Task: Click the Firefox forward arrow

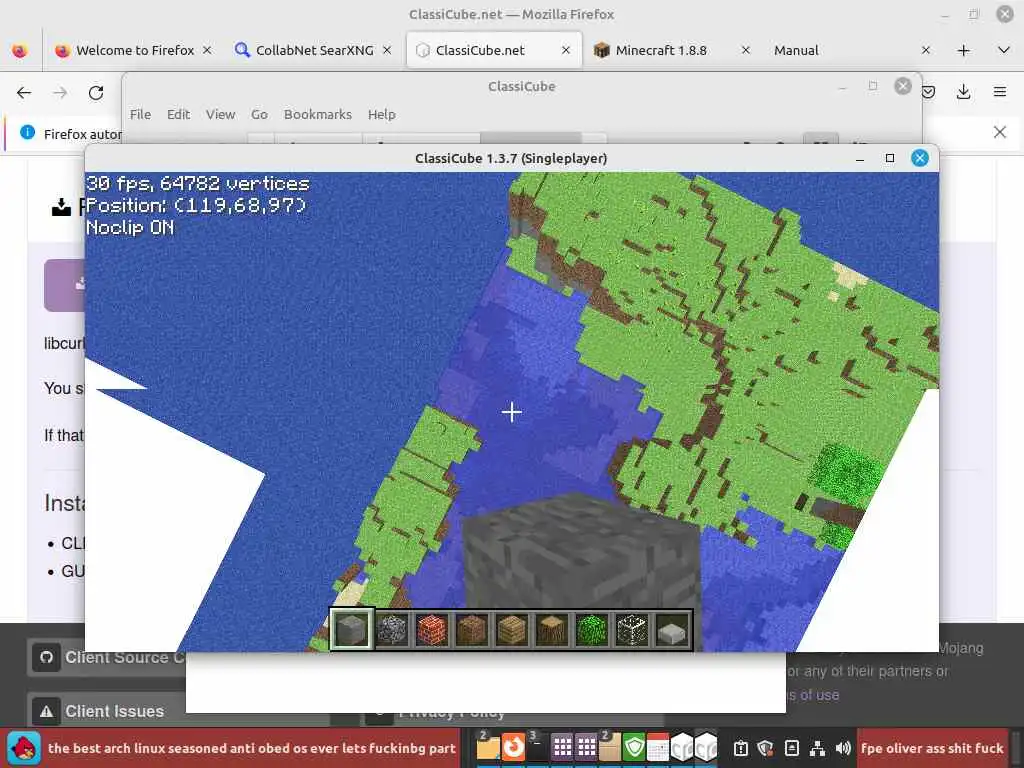Action: (60, 93)
